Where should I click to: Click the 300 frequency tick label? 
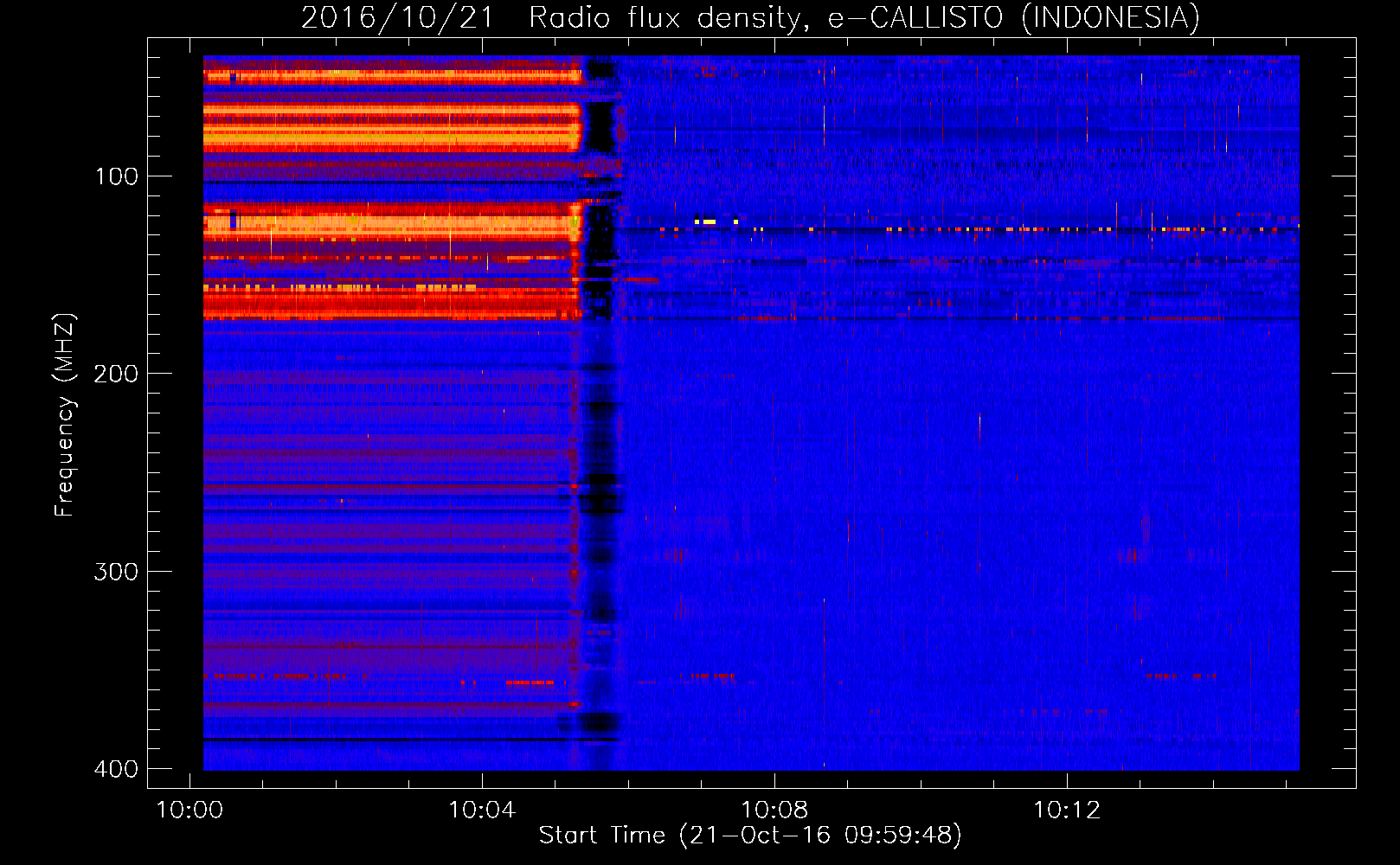pos(117,572)
